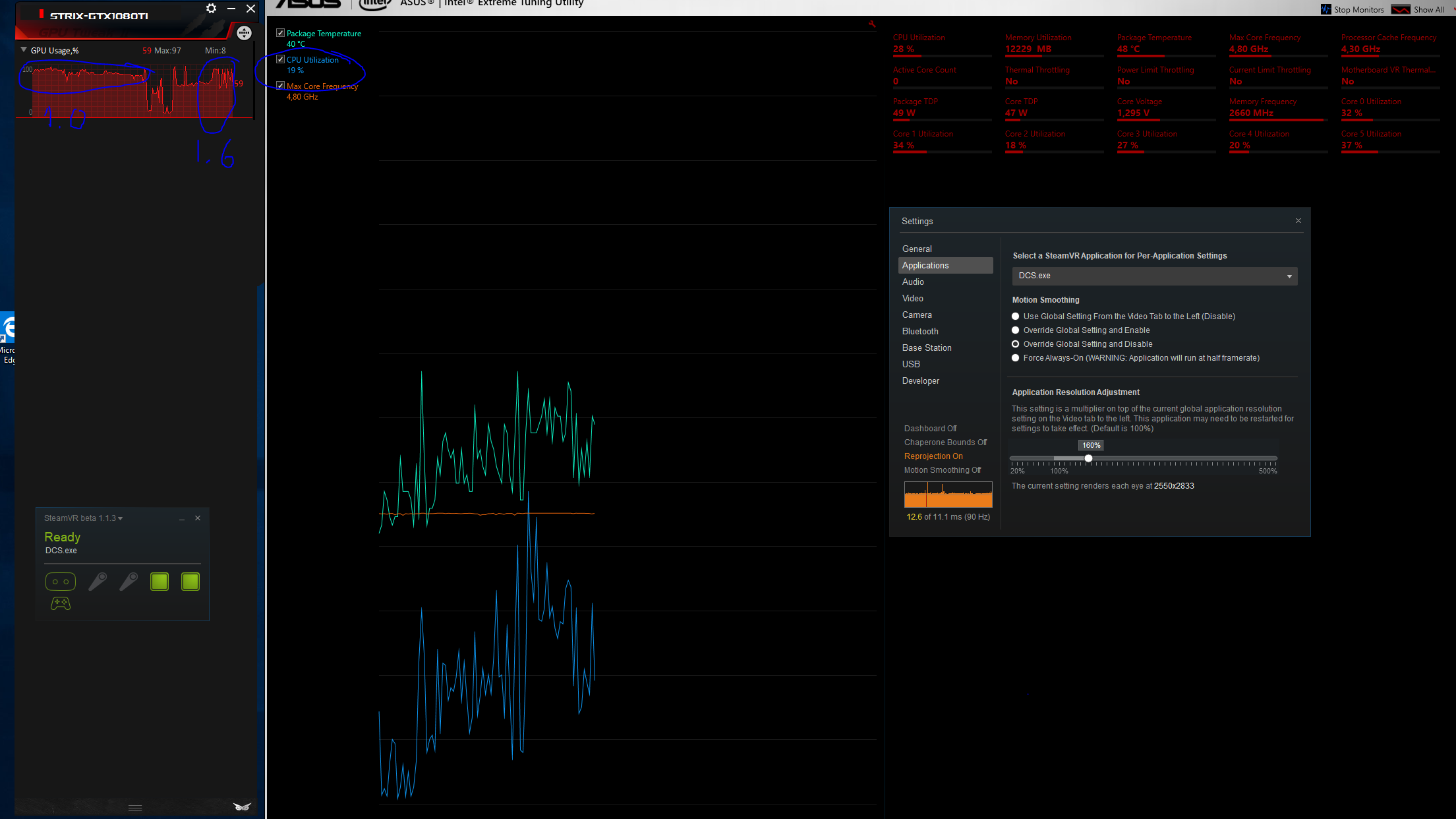Image resolution: width=1456 pixels, height=819 pixels.
Task: Click the resolution slider handle at 160%
Action: [1089, 458]
